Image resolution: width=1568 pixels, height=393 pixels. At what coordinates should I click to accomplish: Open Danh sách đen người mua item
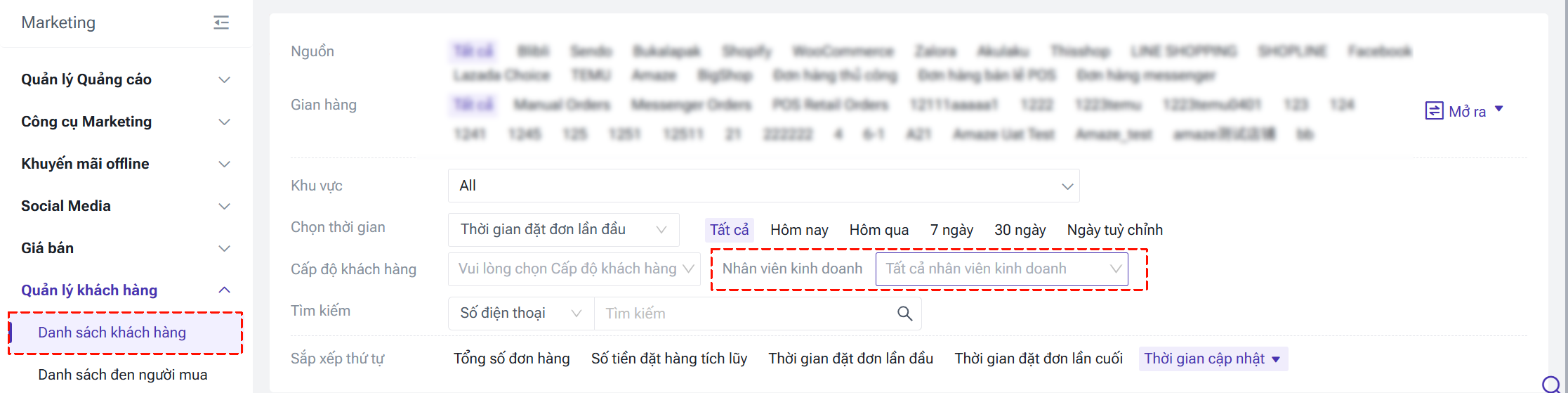click(x=123, y=375)
